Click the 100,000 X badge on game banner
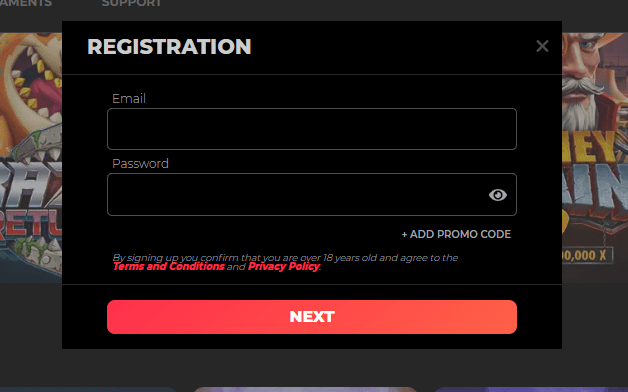Screen dimensions: 628x392 click(x=587, y=255)
